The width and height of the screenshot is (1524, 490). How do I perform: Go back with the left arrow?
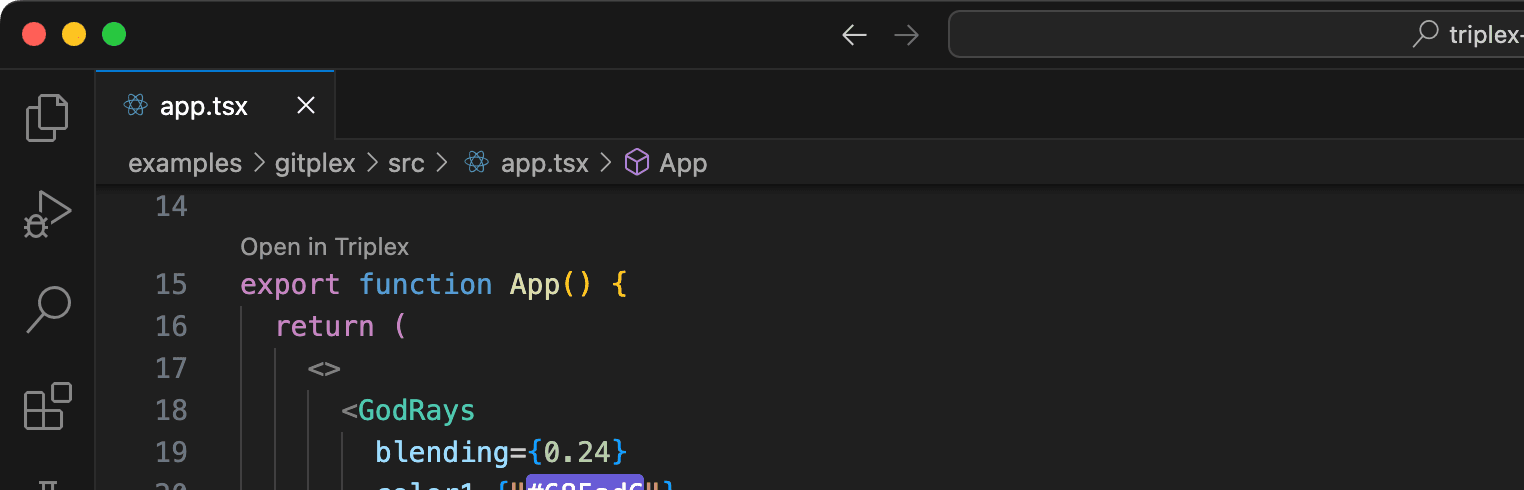coord(854,35)
